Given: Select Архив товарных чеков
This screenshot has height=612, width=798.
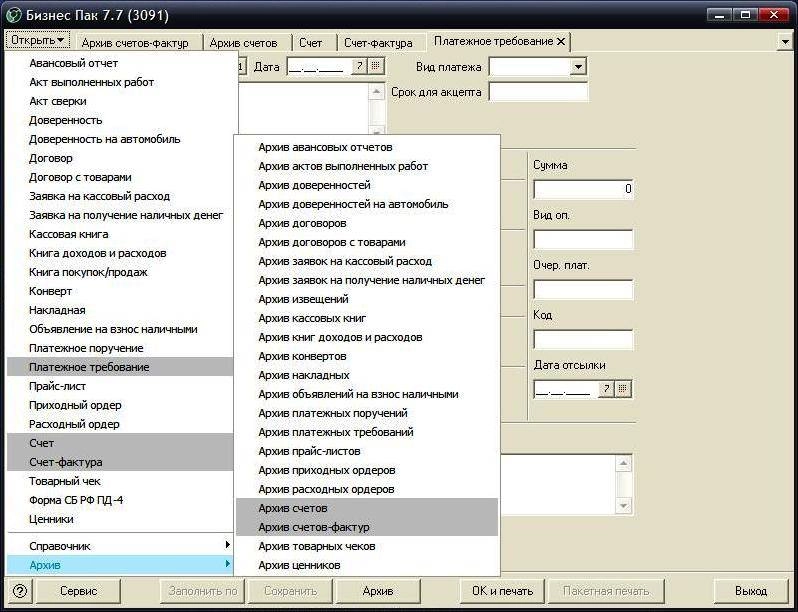Looking at the screenshot, I should [367, 546].
